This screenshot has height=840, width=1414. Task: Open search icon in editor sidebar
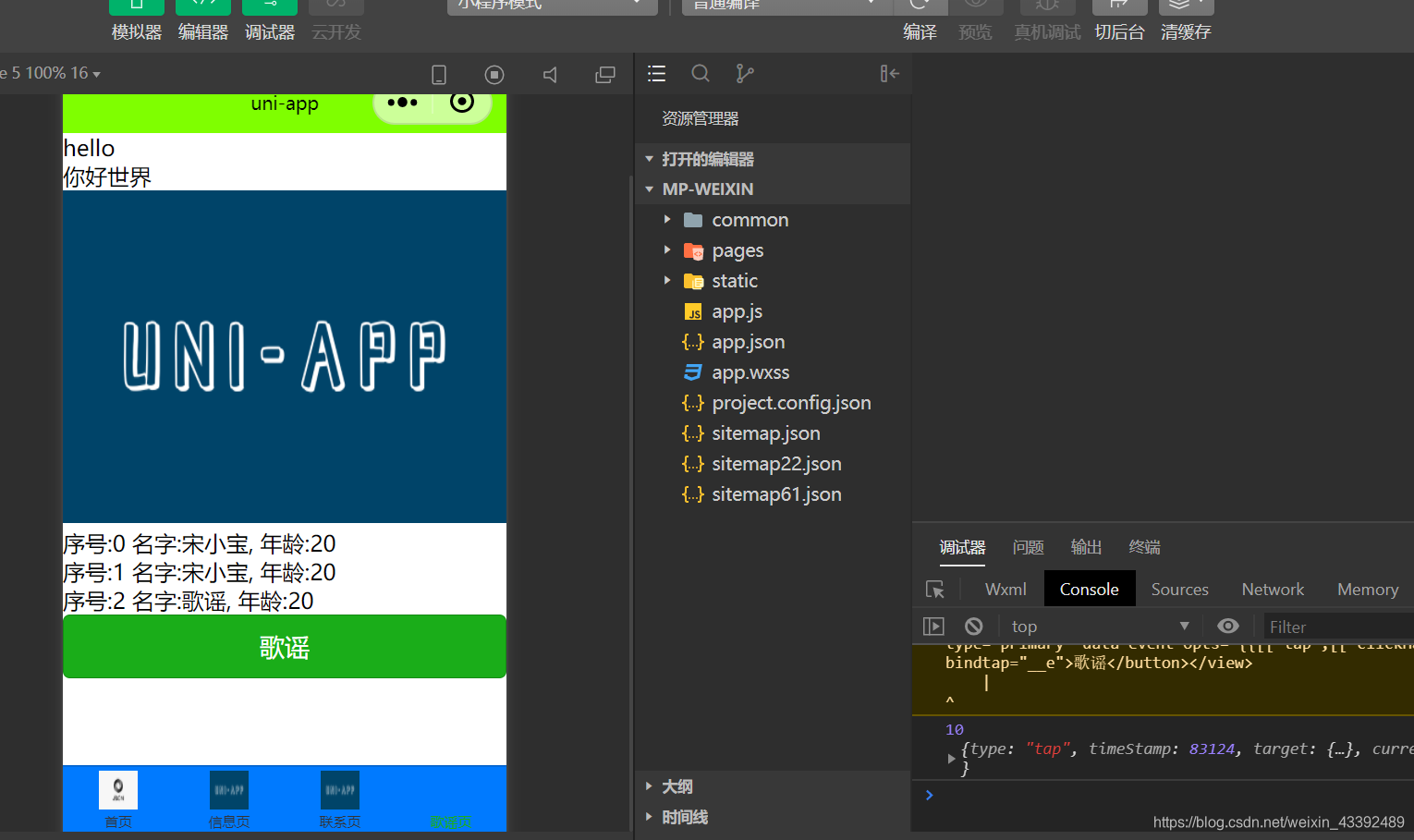point(701,74)
